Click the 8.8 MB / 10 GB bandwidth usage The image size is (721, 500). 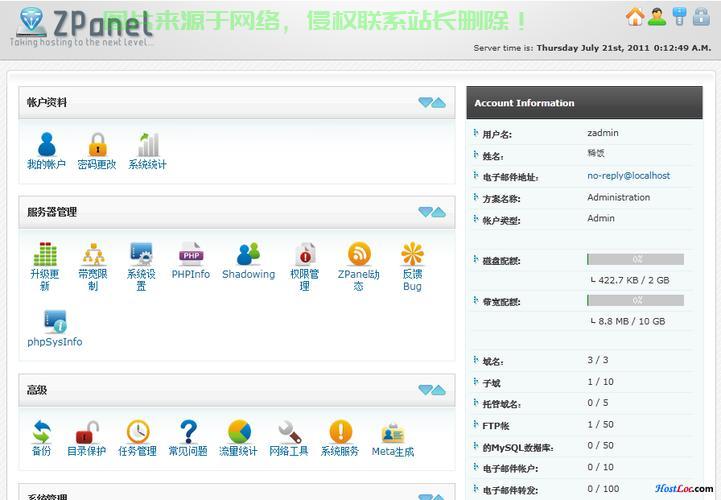click(632, 322)
